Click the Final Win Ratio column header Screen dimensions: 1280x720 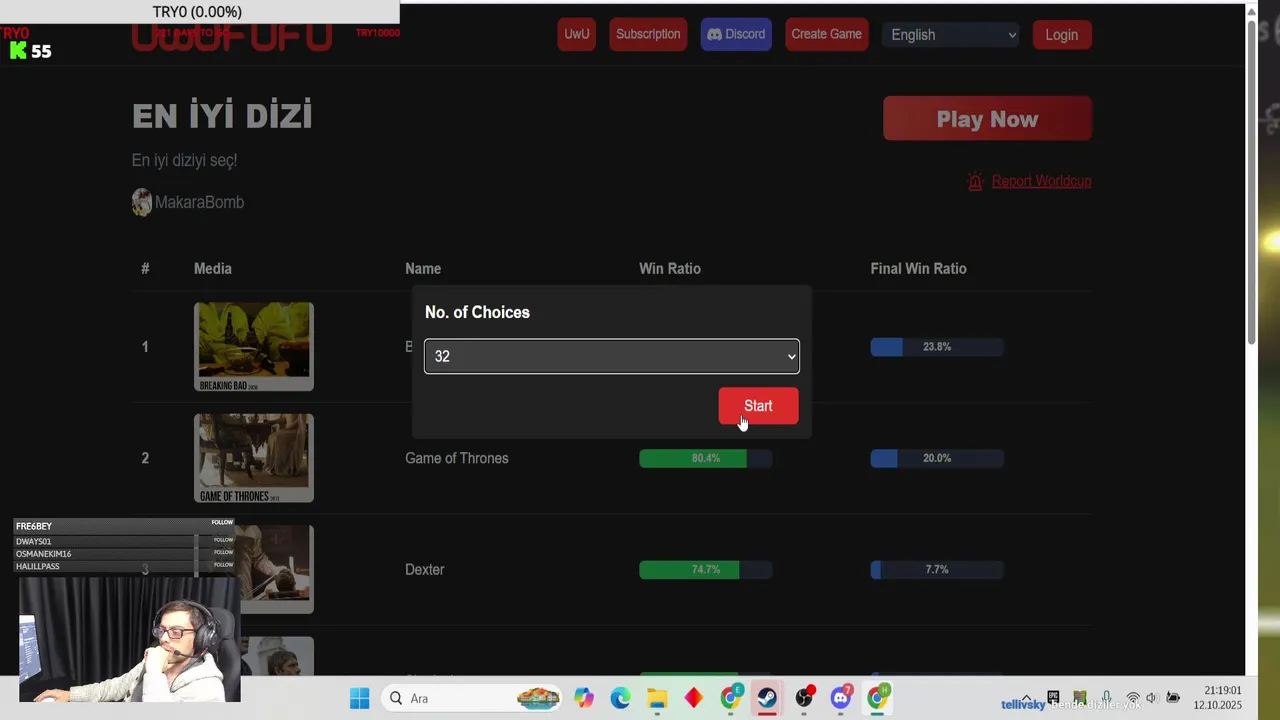(918, 268)
